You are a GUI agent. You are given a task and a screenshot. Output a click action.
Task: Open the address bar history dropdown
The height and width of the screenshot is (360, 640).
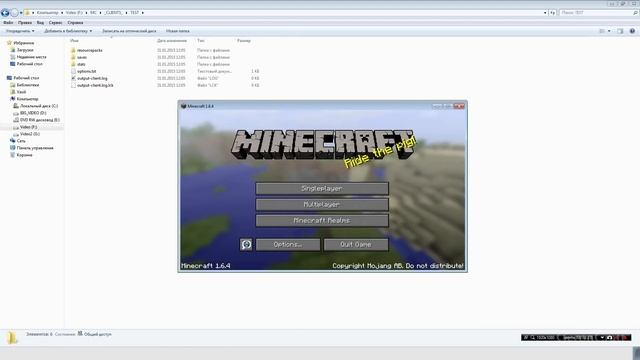[x=545, y=13]
